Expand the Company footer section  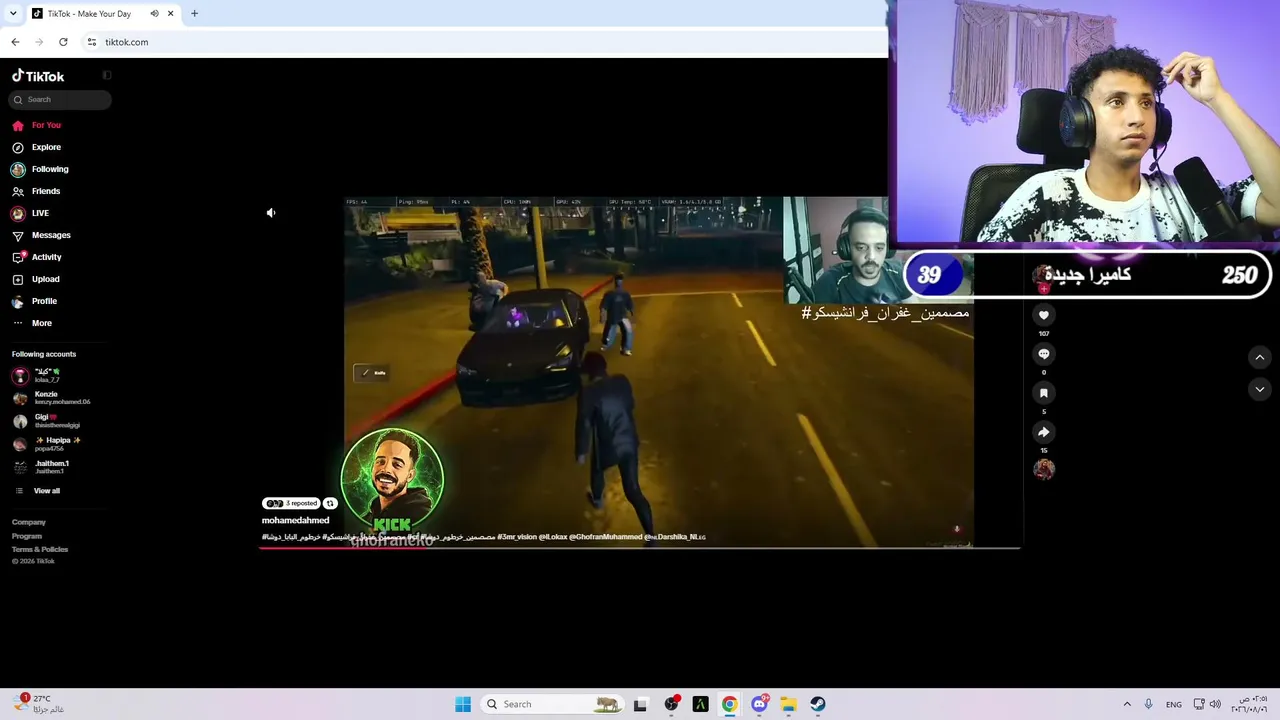tap(29, 522)
